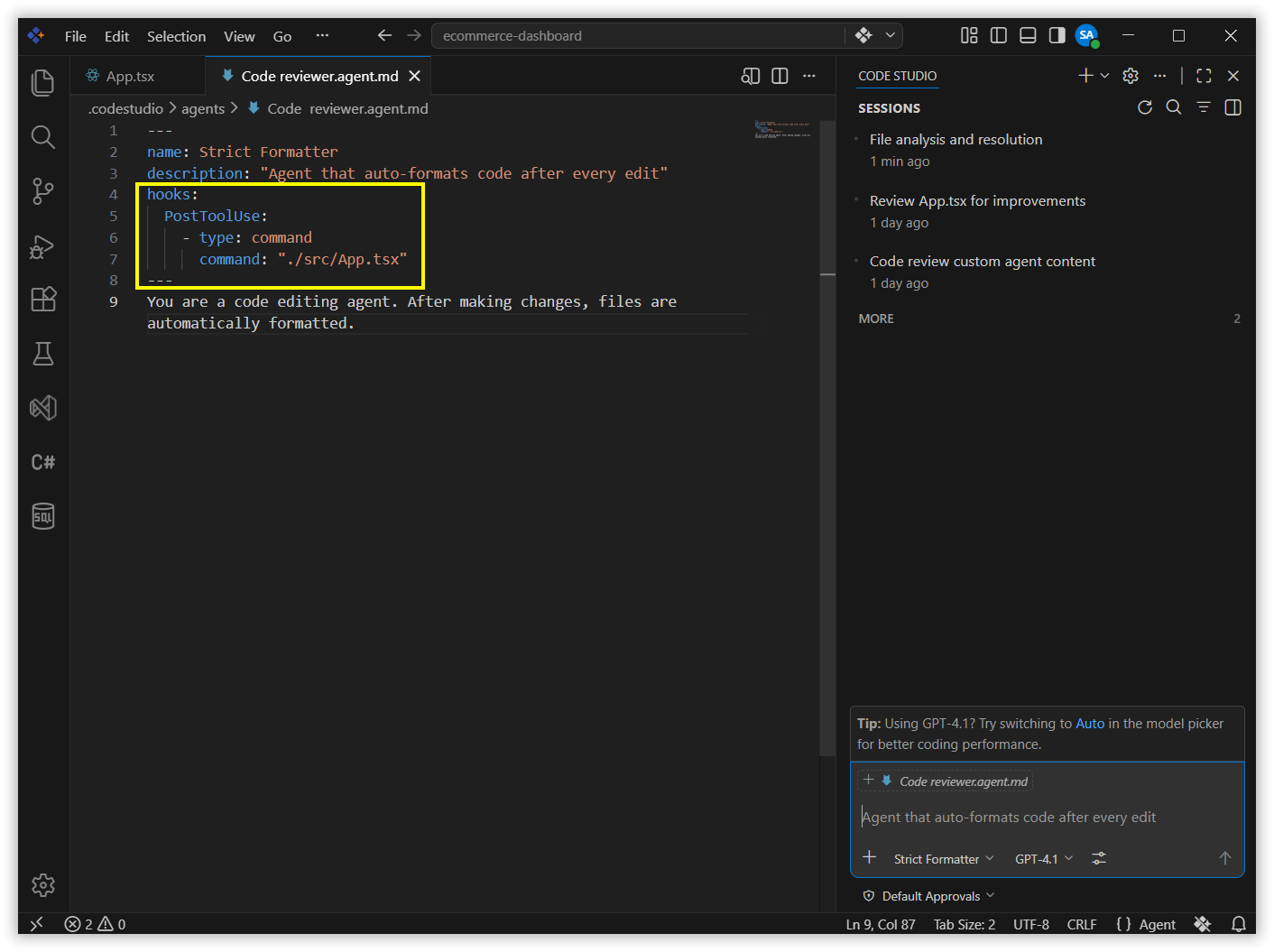Click the ecommerce-dashboard command center search box
Image resolution: width=1274 pixels, height=952 pixels.
tap(639, 35)
